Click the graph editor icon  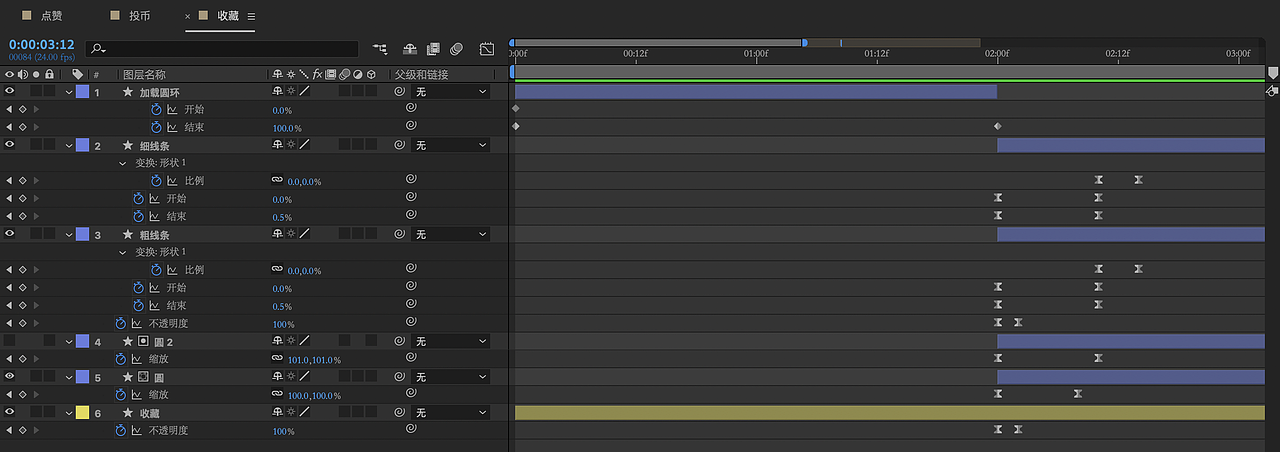click(487, 48)
